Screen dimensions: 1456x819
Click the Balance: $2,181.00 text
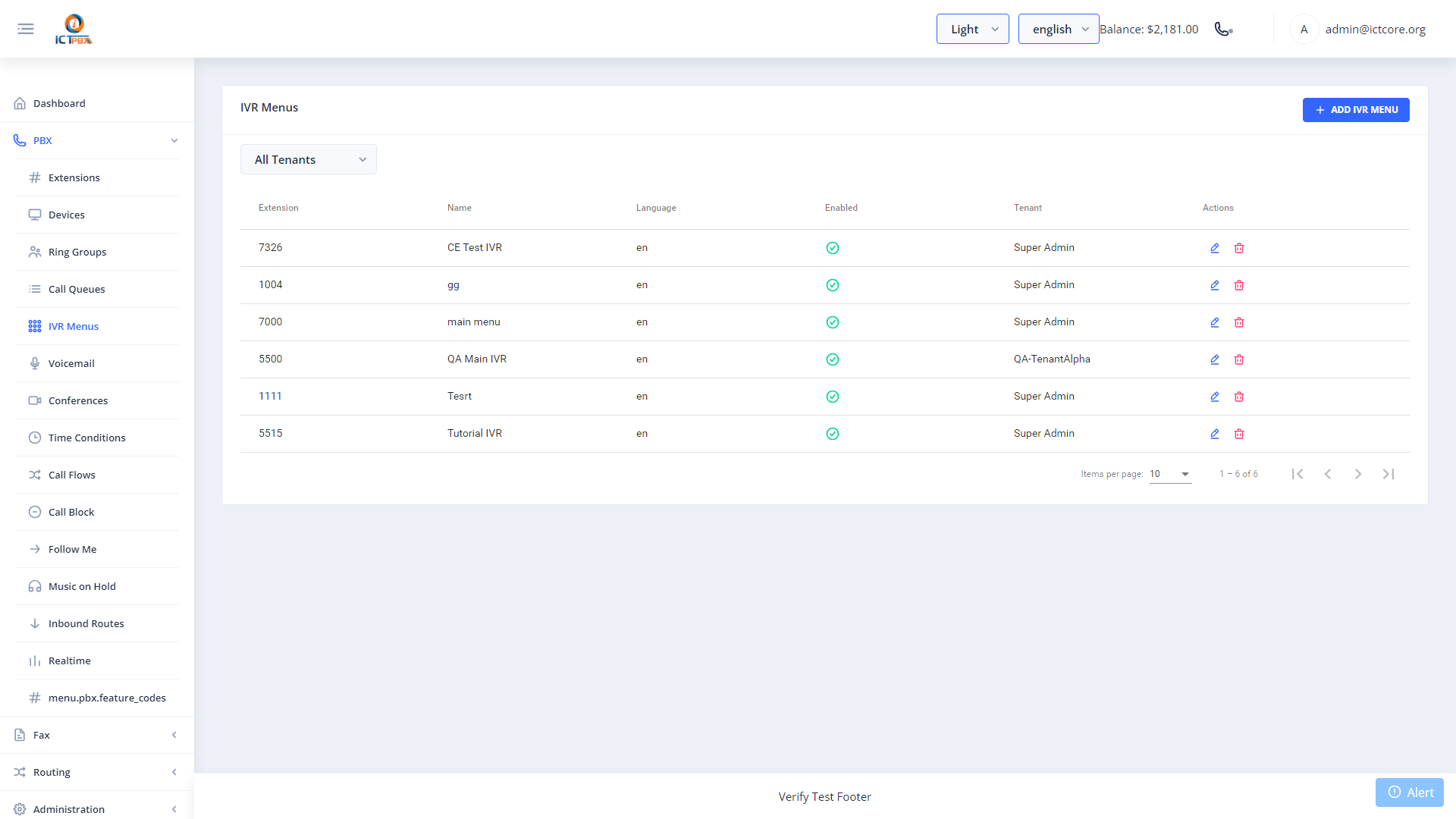[1149, 29]
